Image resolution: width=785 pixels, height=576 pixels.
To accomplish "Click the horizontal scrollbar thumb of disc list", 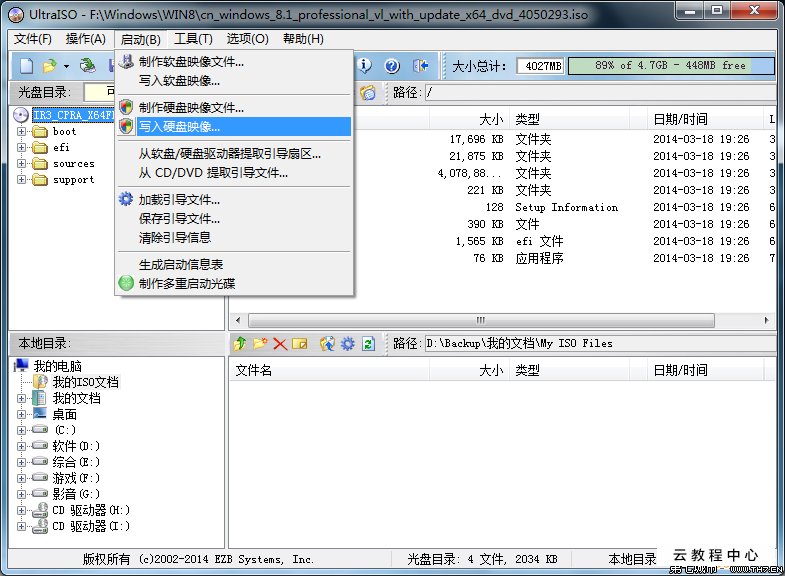I will 481,320.
